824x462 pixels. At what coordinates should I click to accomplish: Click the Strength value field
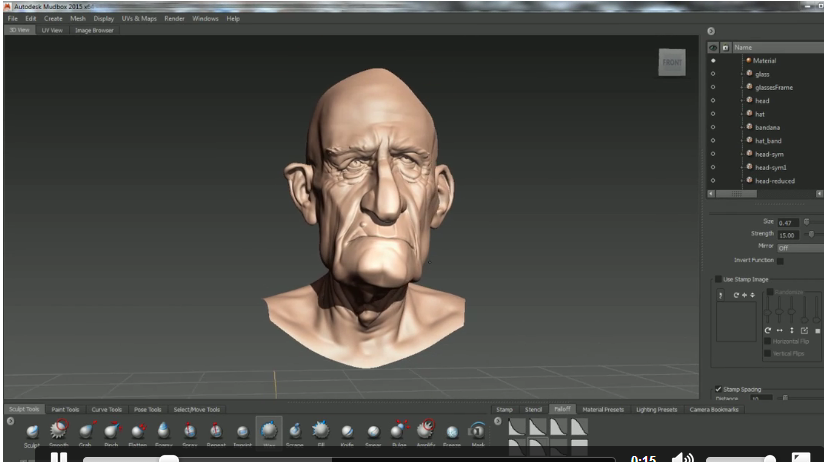(787, 234)
